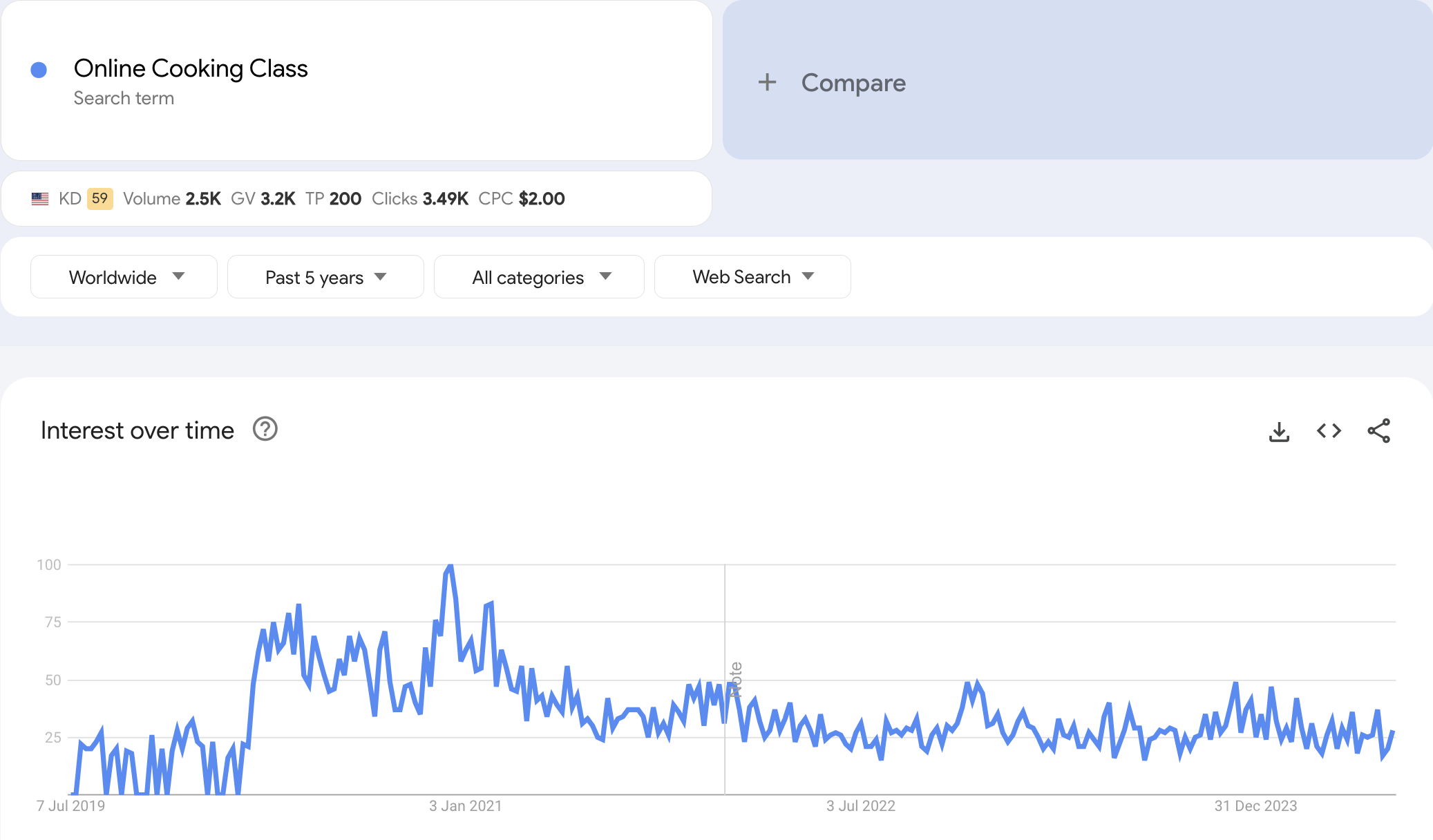Download the Interest over time data
Image resolution: width=1433 pixels, height=840 pixels.
point(1279,432)
